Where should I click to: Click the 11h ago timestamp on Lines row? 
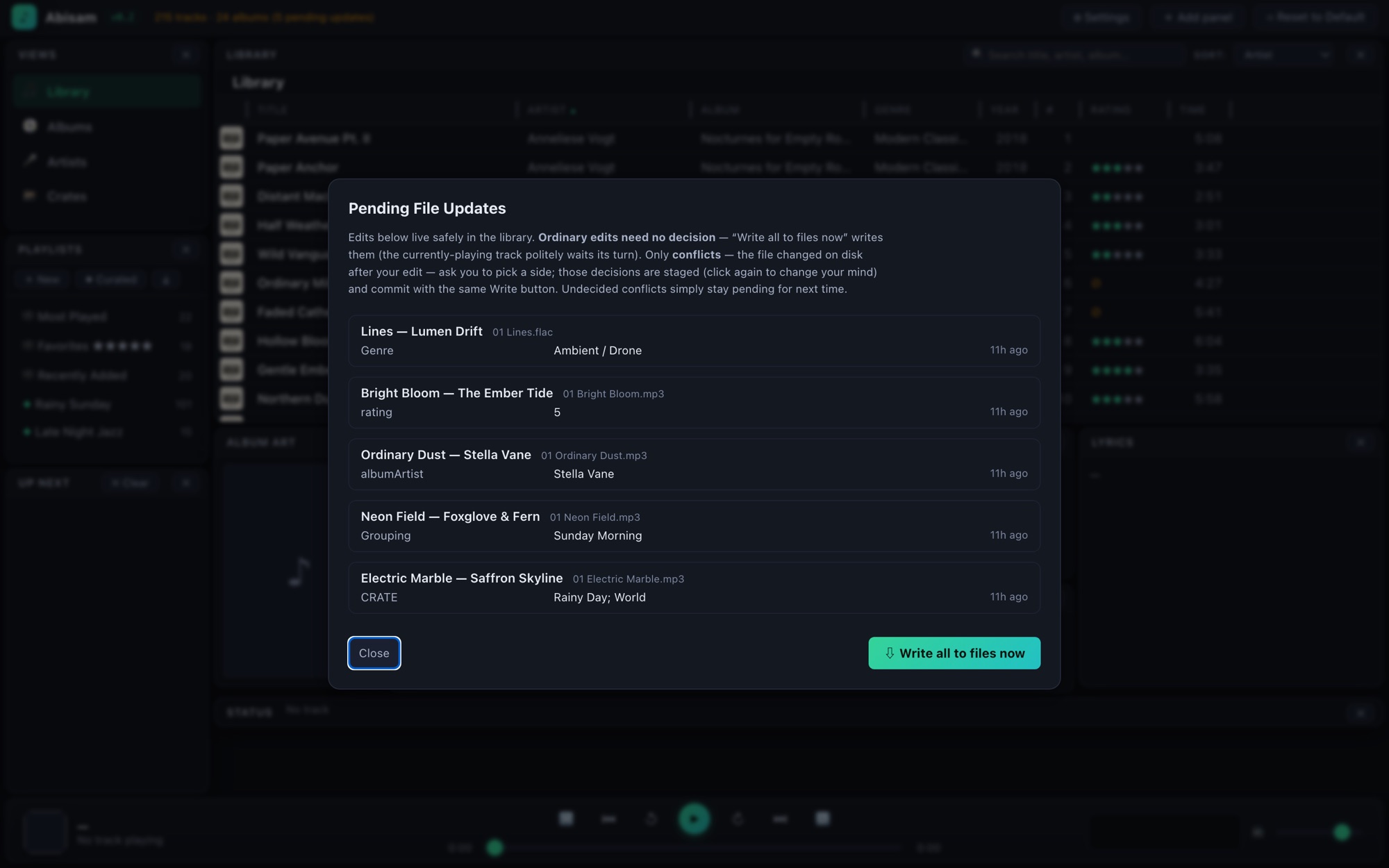(x=1008, y=350)
